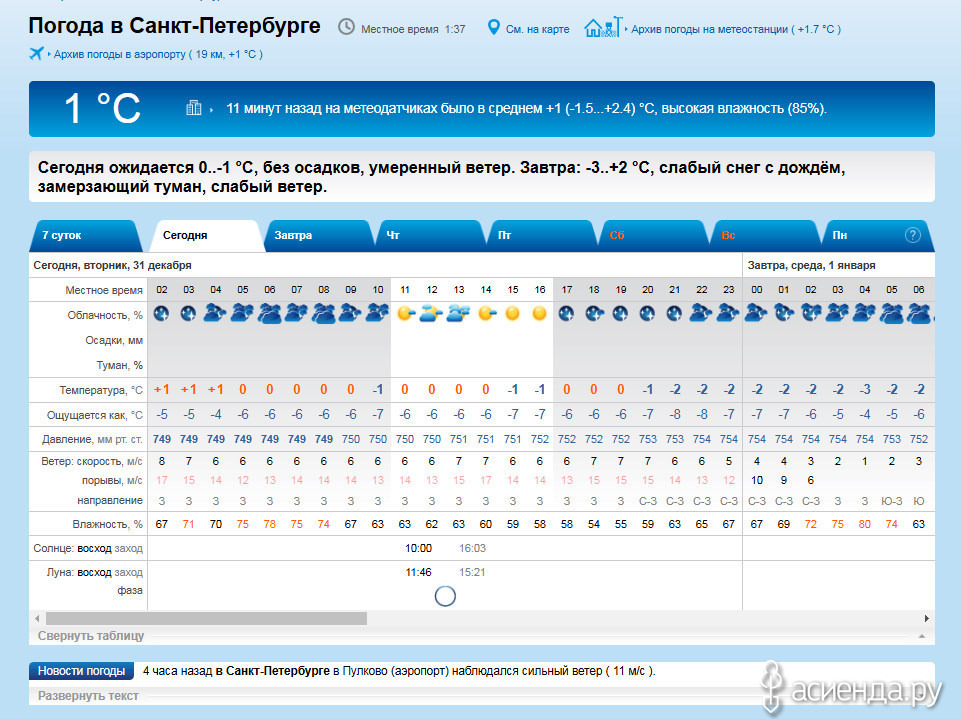
Task: Open the help question mark icon
Action: tap(913, 235)
